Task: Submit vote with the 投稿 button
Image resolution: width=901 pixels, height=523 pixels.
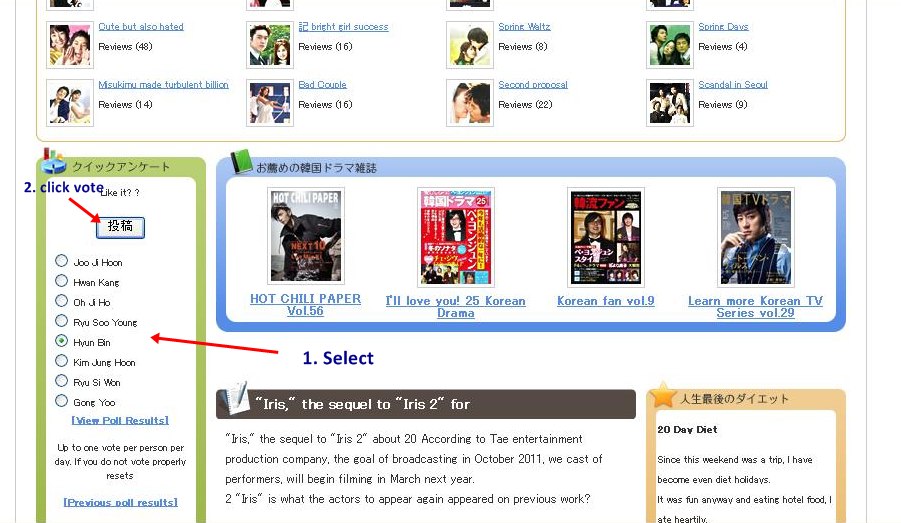Action: point(120,226)
